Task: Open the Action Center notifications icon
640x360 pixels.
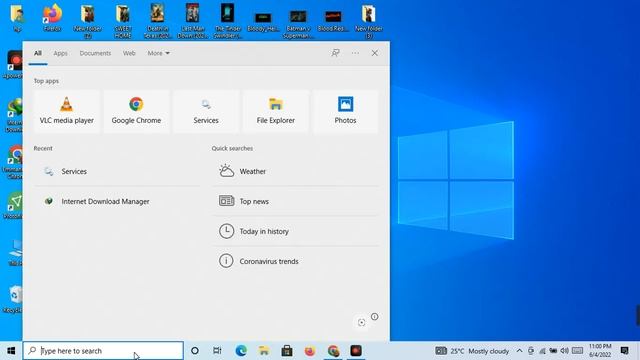Action: tap(624, 351)
